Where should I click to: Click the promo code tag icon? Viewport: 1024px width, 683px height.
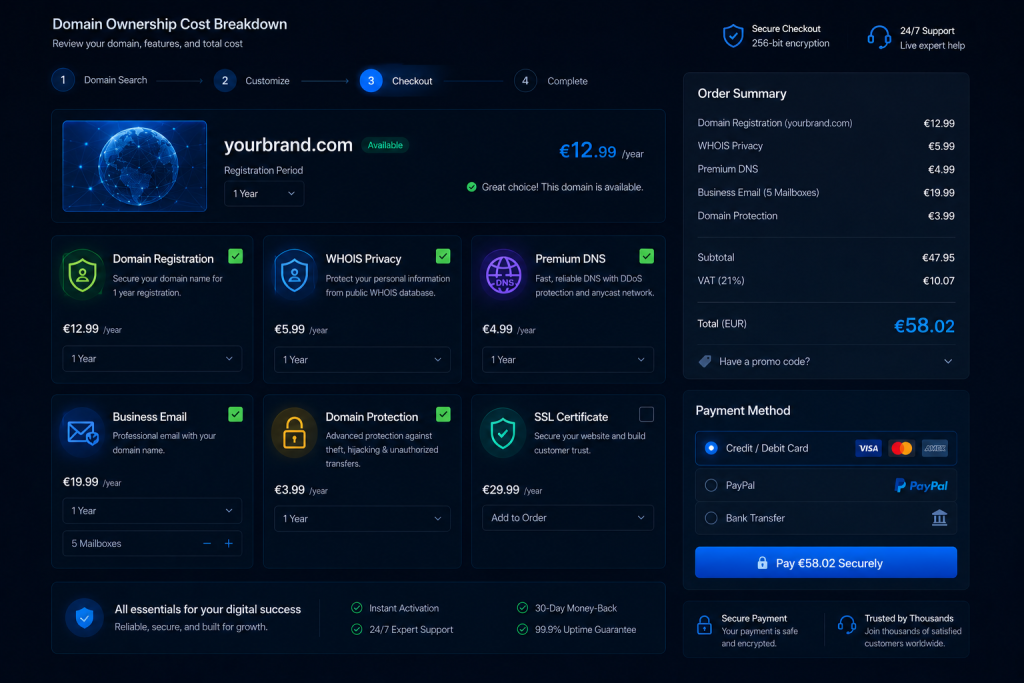(705, 361)
